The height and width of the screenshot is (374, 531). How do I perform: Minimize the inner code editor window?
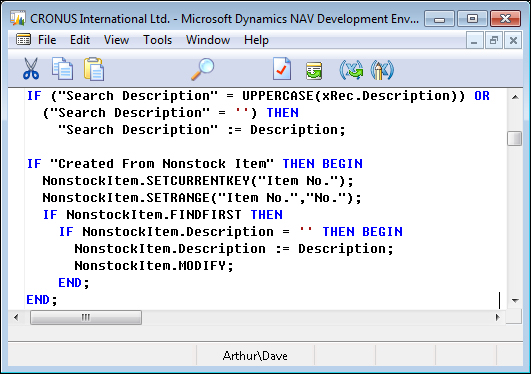[x=474, y=41]
